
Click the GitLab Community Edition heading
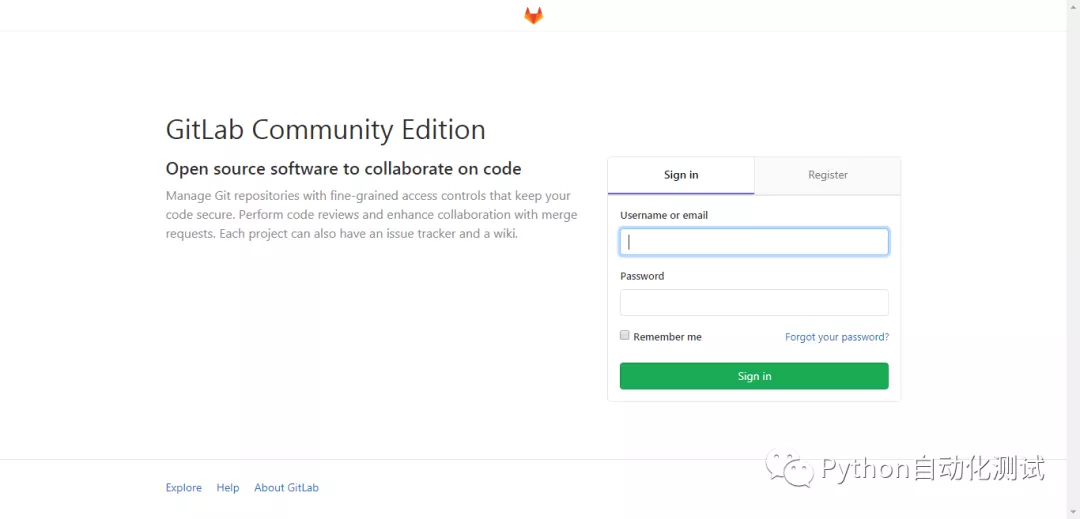pyautogui.click(x=326, y=129)
